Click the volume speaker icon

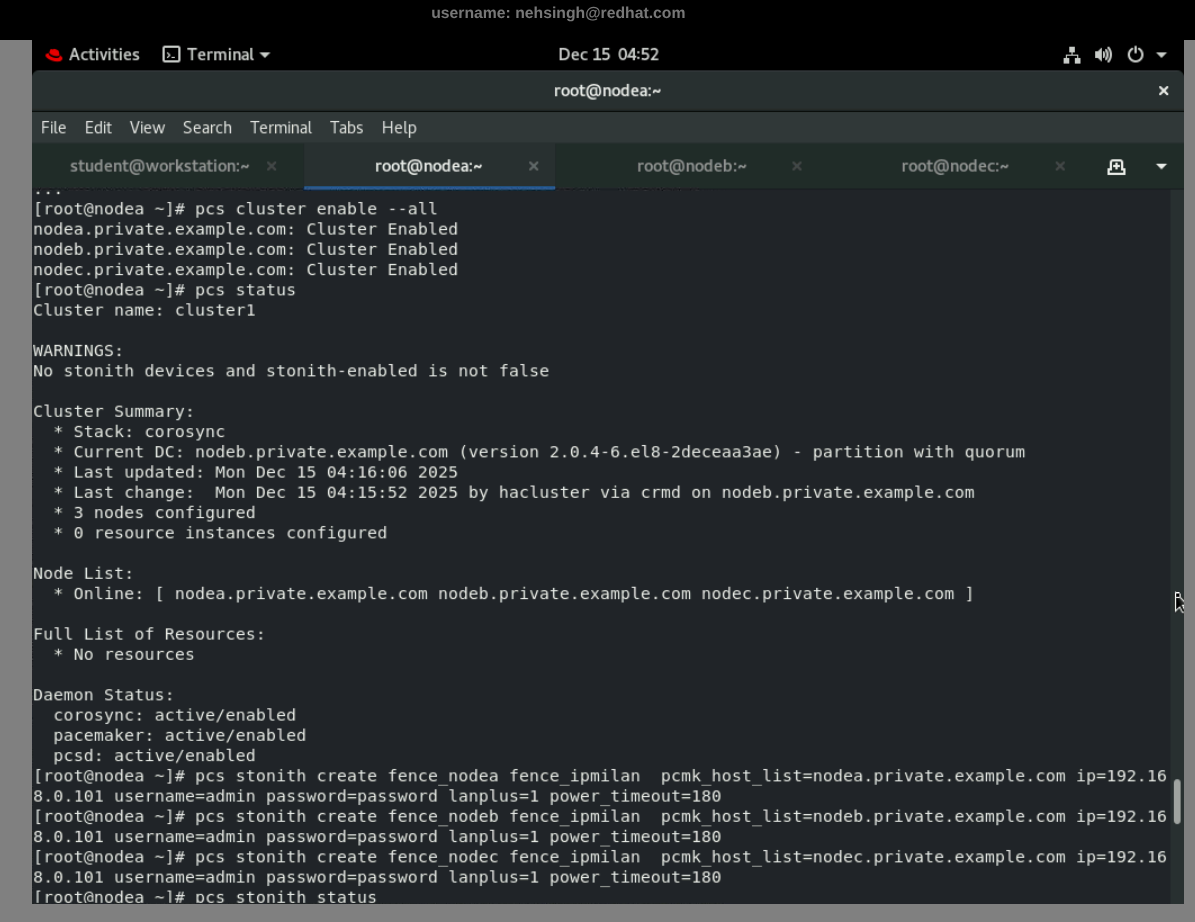[1103, 55]
